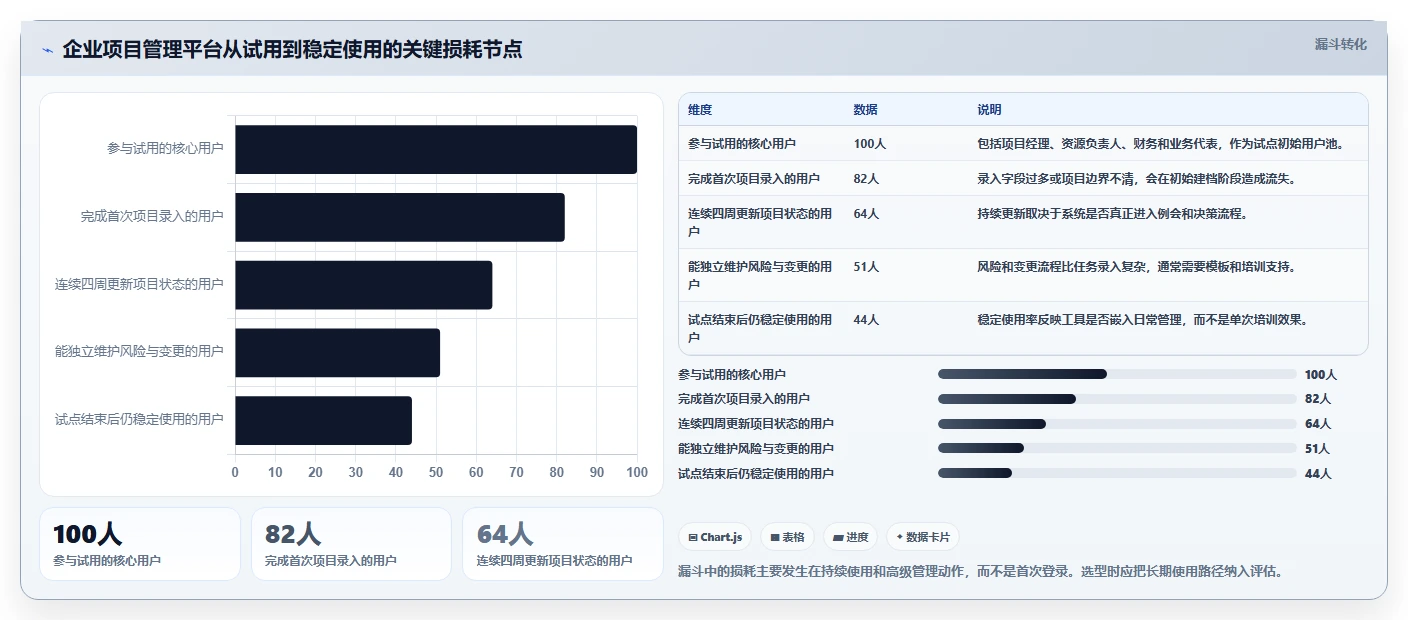Click progress list label 参与试用的核心用户
Image resolution: width=1408 pixels, height=620 pixels.
[x=732, y=375]
